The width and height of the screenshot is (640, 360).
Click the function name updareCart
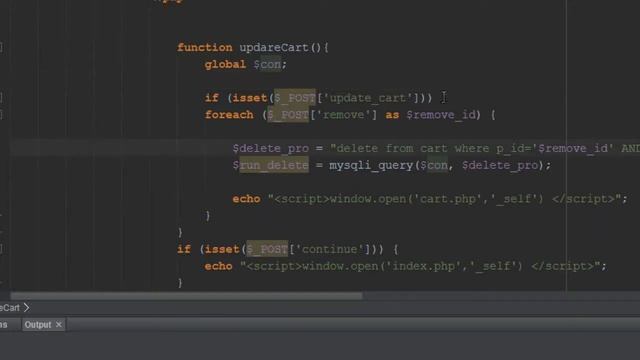pyautogui.click(x=274, y=48)
